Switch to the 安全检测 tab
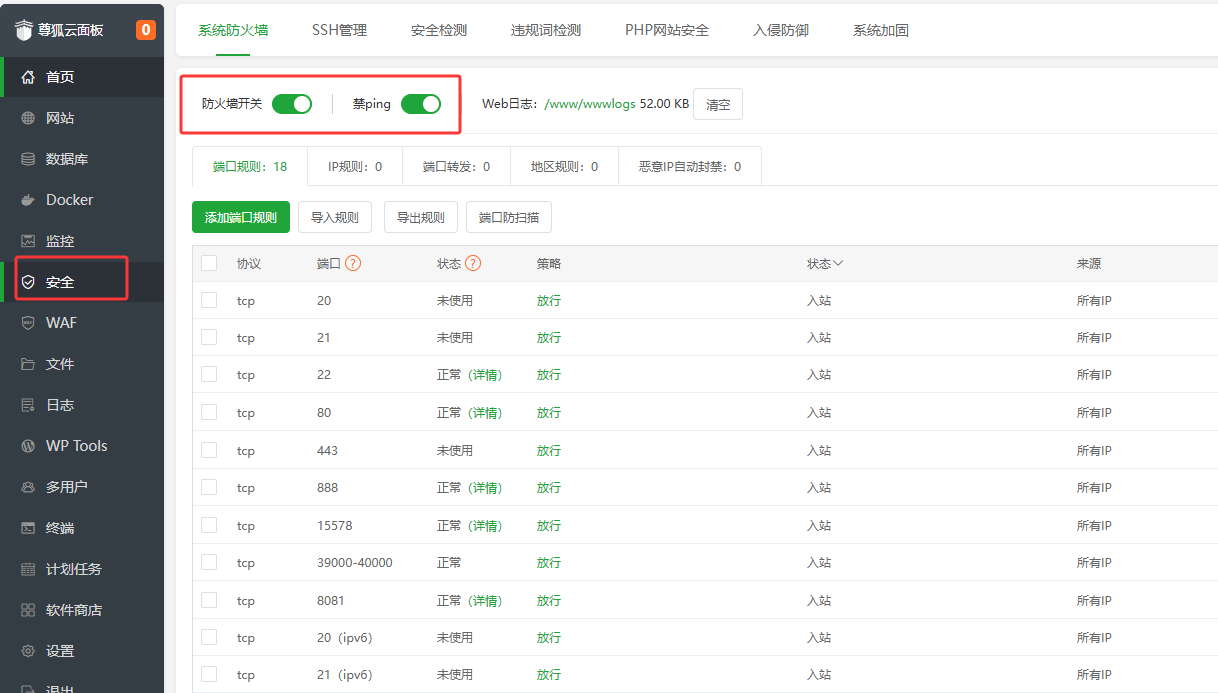1218x693 pixels. pyautogui.click(x=439, y=30)
